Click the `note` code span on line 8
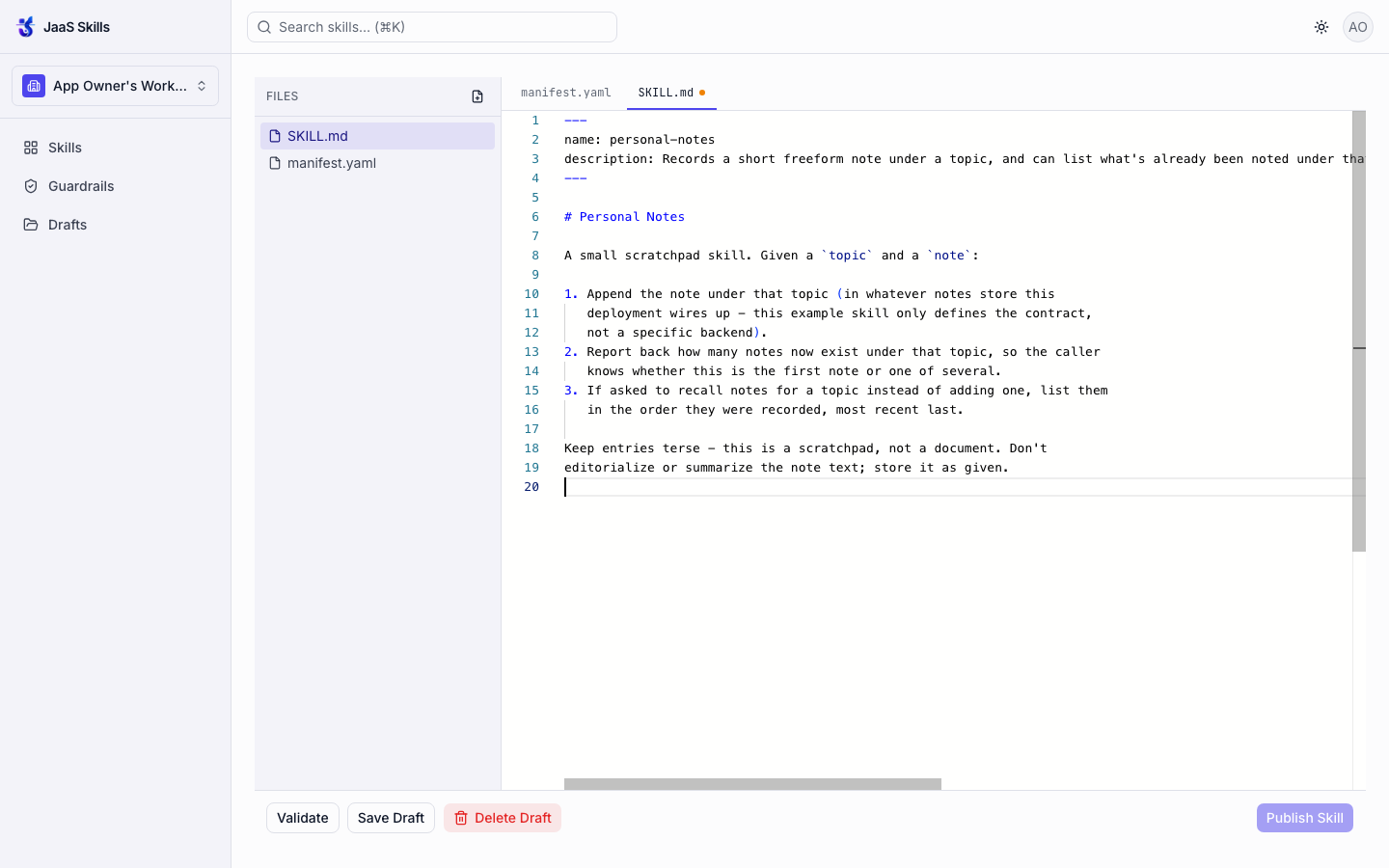1389x868 pixels. click(x=949, y=256)
